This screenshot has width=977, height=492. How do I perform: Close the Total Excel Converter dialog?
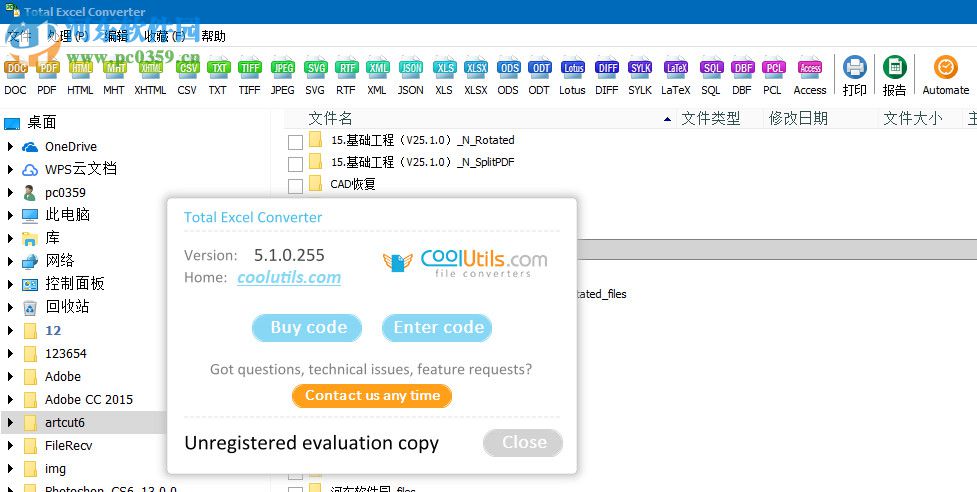[523, 443]
